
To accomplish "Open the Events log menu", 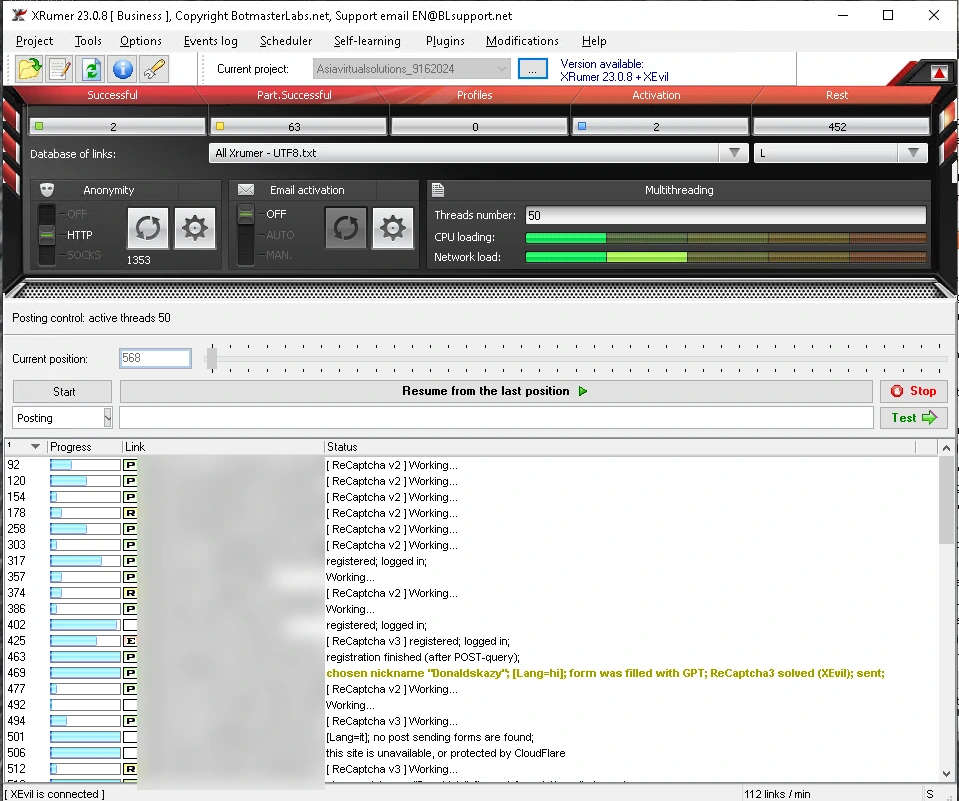I will point(210,41).
